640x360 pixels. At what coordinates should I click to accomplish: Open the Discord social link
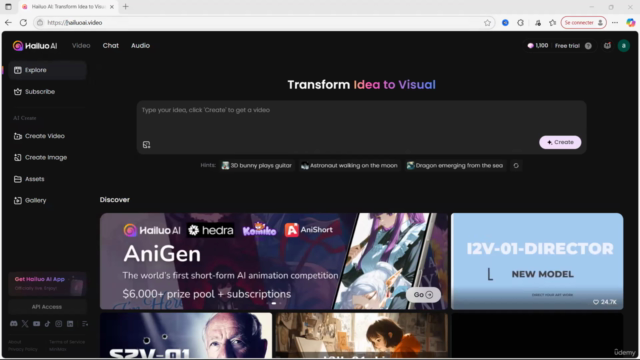pyautogui.click(x=13, y=324)
